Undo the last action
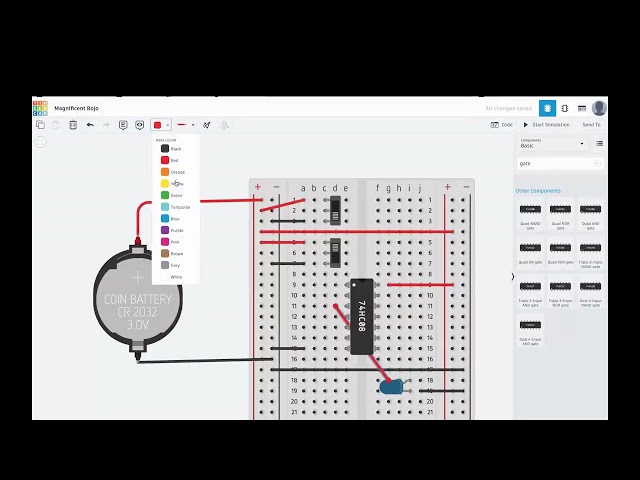640x480 pixels. click(x=90, y=125)
